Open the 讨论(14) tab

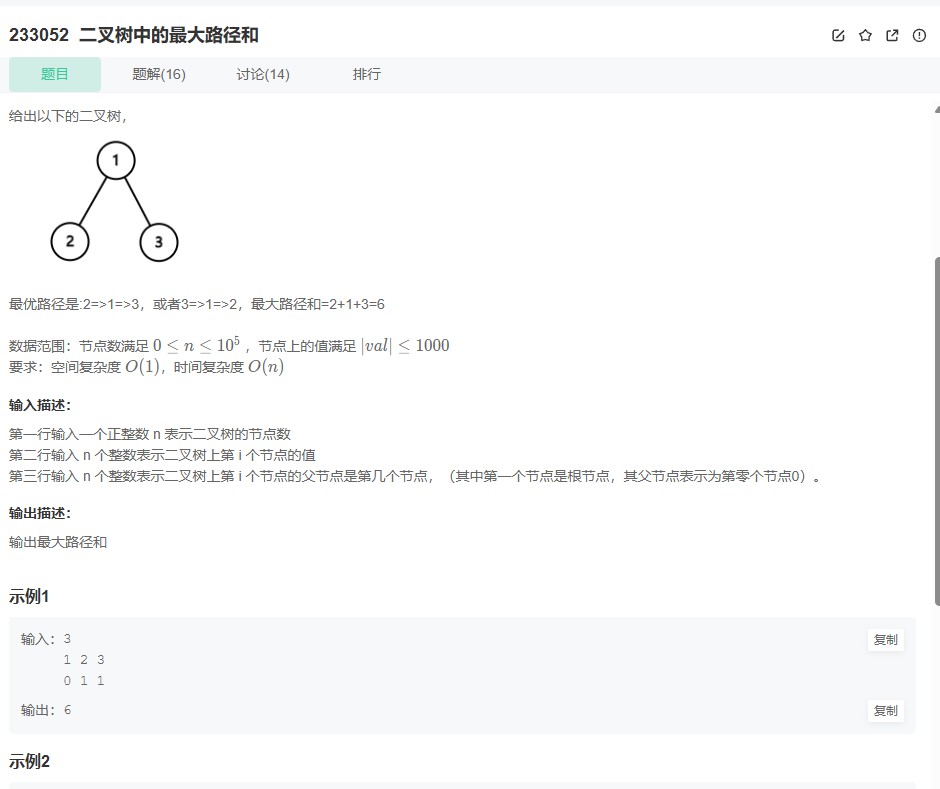(263, 74)
